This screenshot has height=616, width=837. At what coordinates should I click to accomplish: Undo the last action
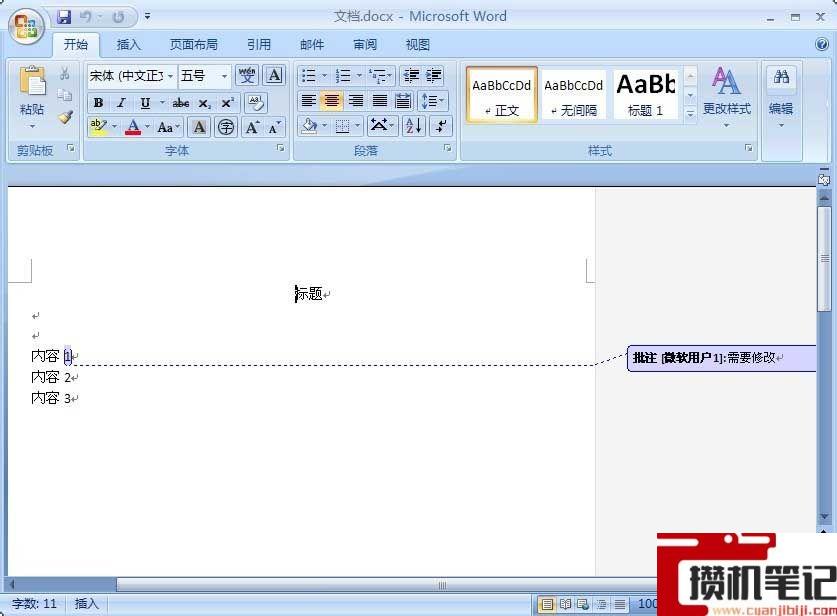pyautogui.click(x=85, y=17)
